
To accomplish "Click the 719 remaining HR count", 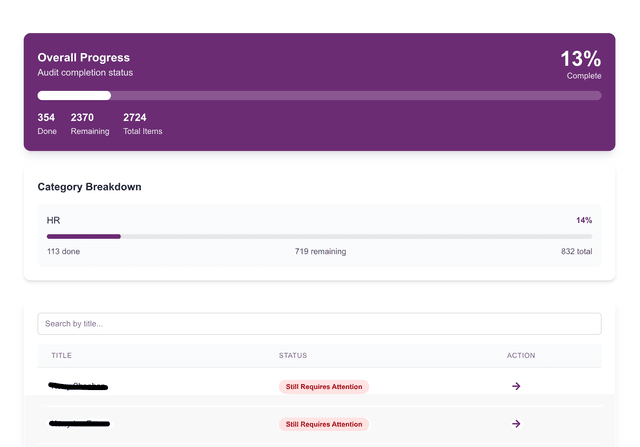I will (x=320, y=252).
